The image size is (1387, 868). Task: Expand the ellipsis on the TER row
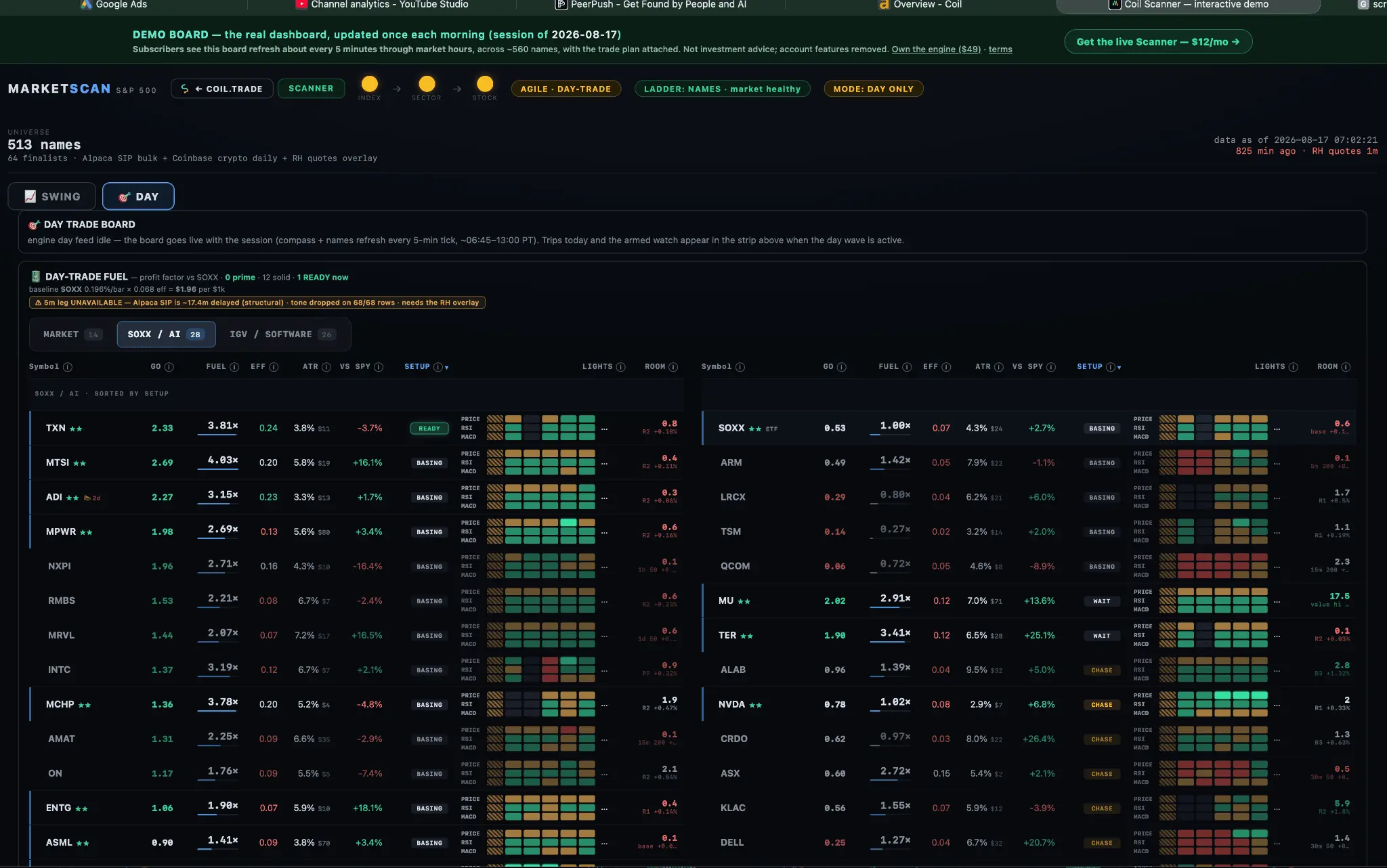[x=1277, y=636]
